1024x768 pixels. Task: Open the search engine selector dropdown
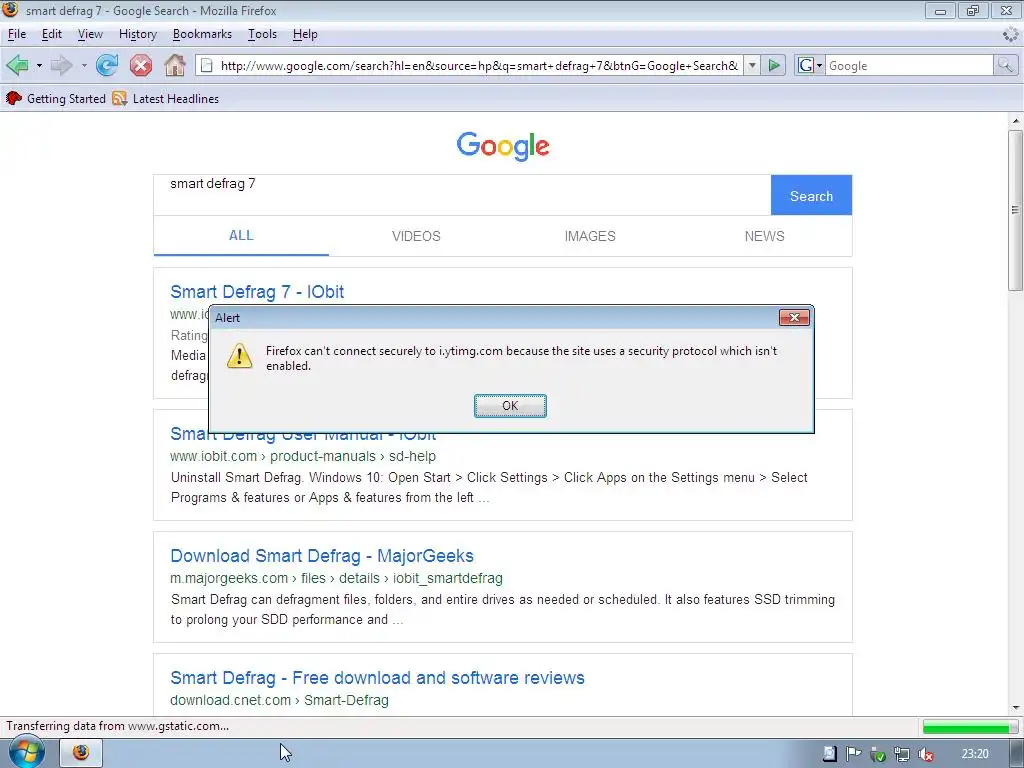pyautogui.click(x=819, y=65)
